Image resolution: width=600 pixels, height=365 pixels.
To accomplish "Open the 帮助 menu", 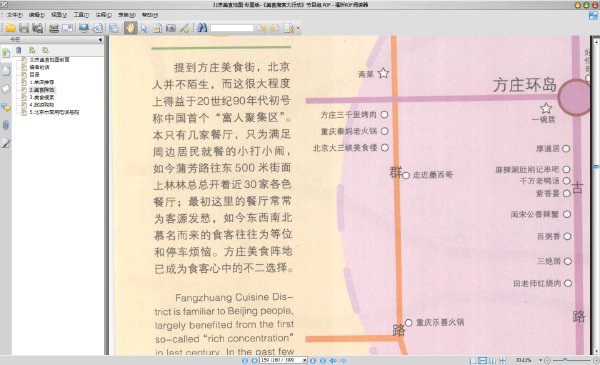I will click(150, 15).
